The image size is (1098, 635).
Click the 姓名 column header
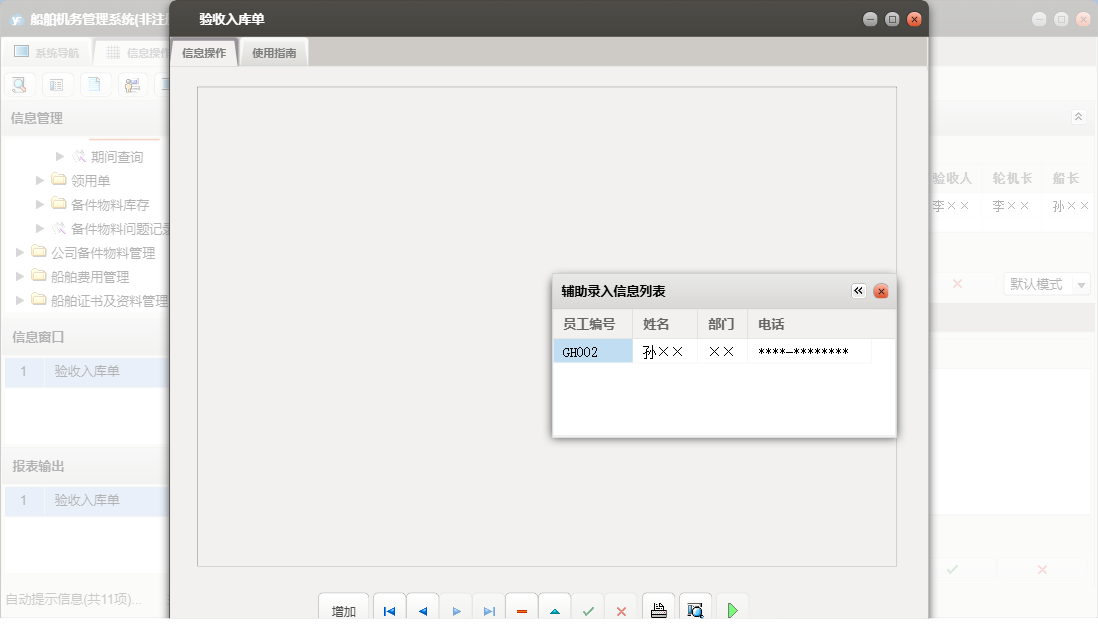[656, 324]
